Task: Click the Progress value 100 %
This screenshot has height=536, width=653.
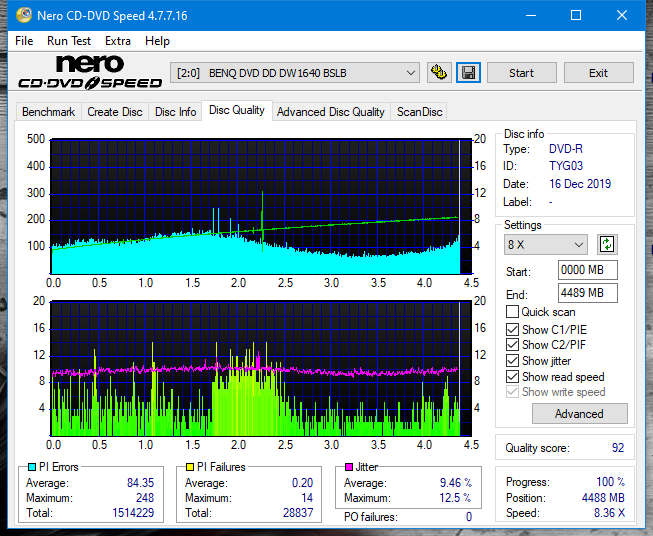Action: click(x=611, y=482)
